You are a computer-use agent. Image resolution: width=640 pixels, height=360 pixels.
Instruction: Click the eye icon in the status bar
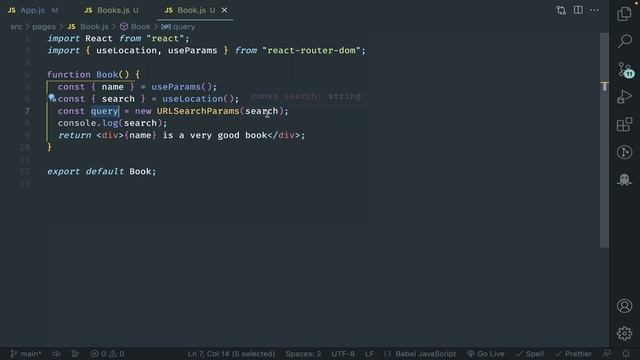(x=56, y=354)
